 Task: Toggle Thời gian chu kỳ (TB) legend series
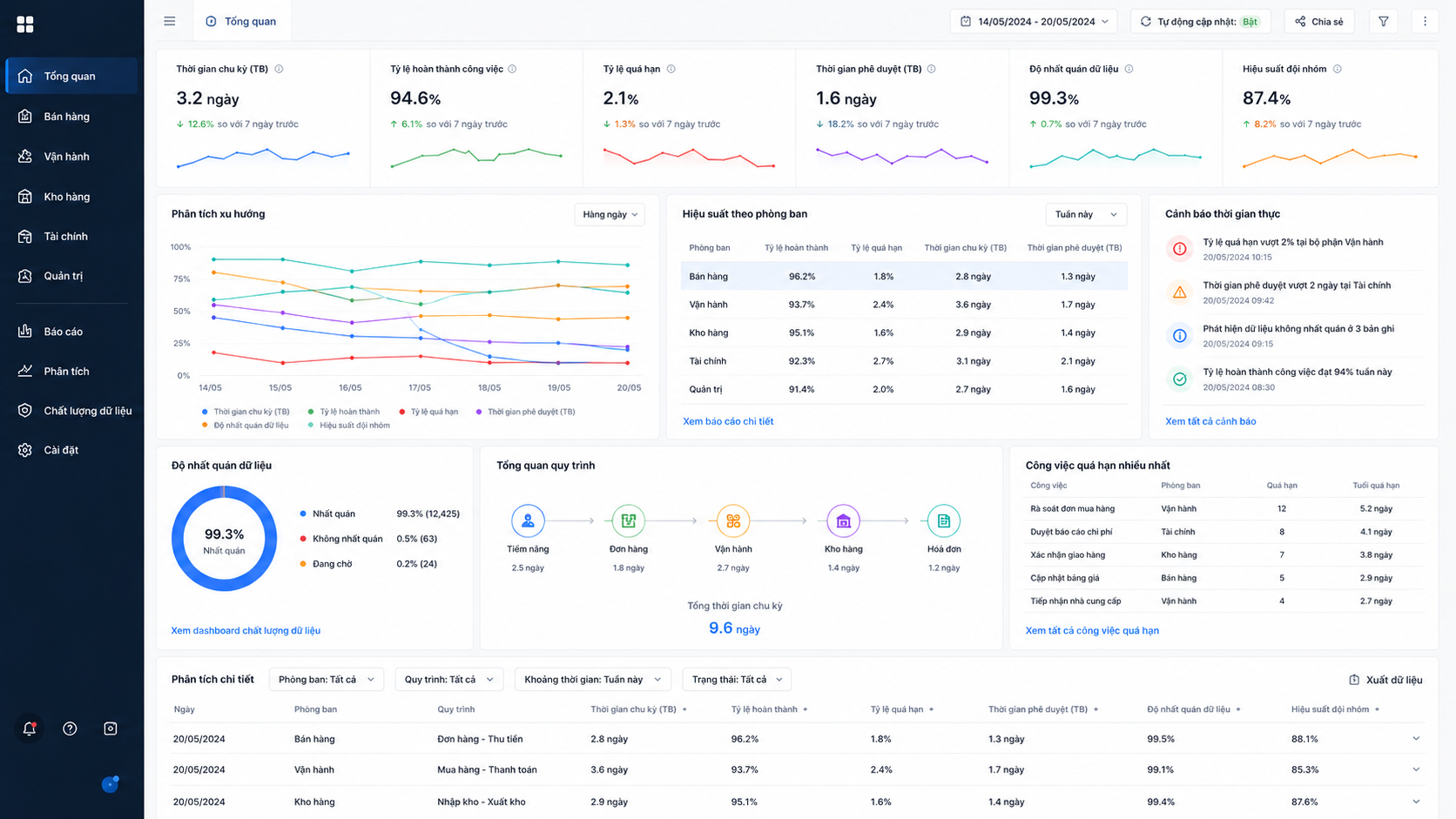(x=246, y=412)
